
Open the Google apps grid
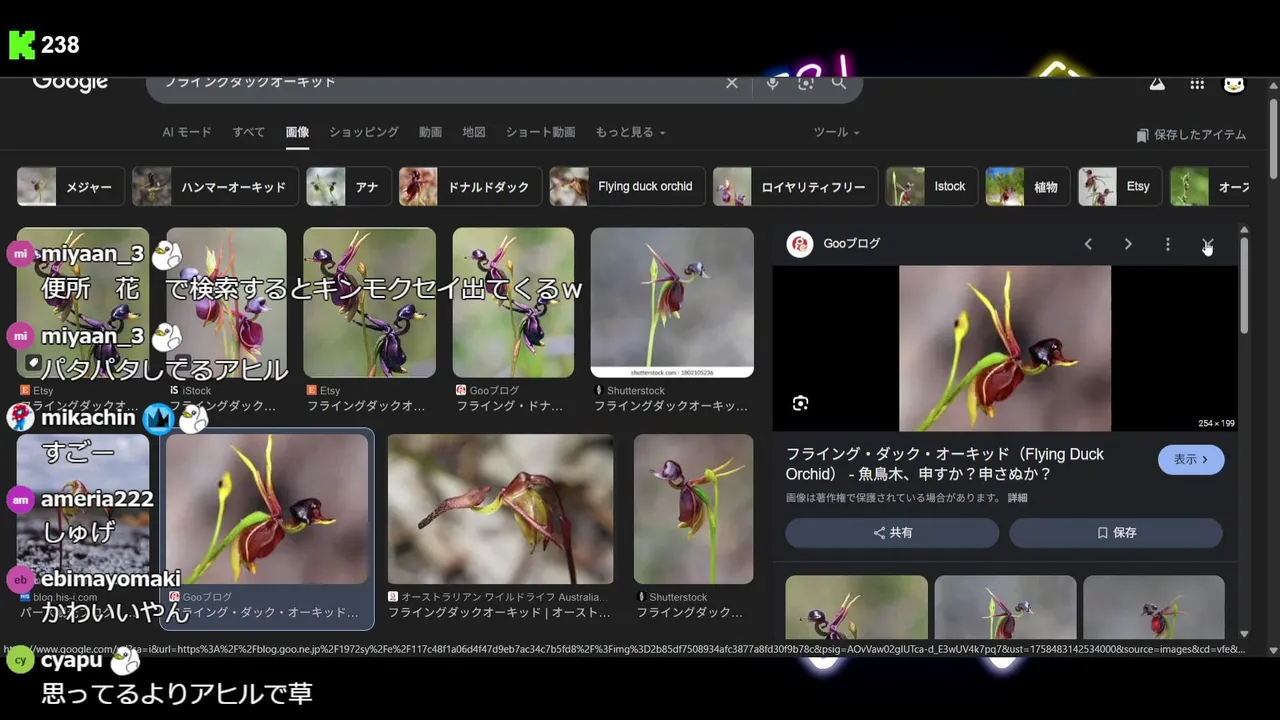pos(1197,84)
